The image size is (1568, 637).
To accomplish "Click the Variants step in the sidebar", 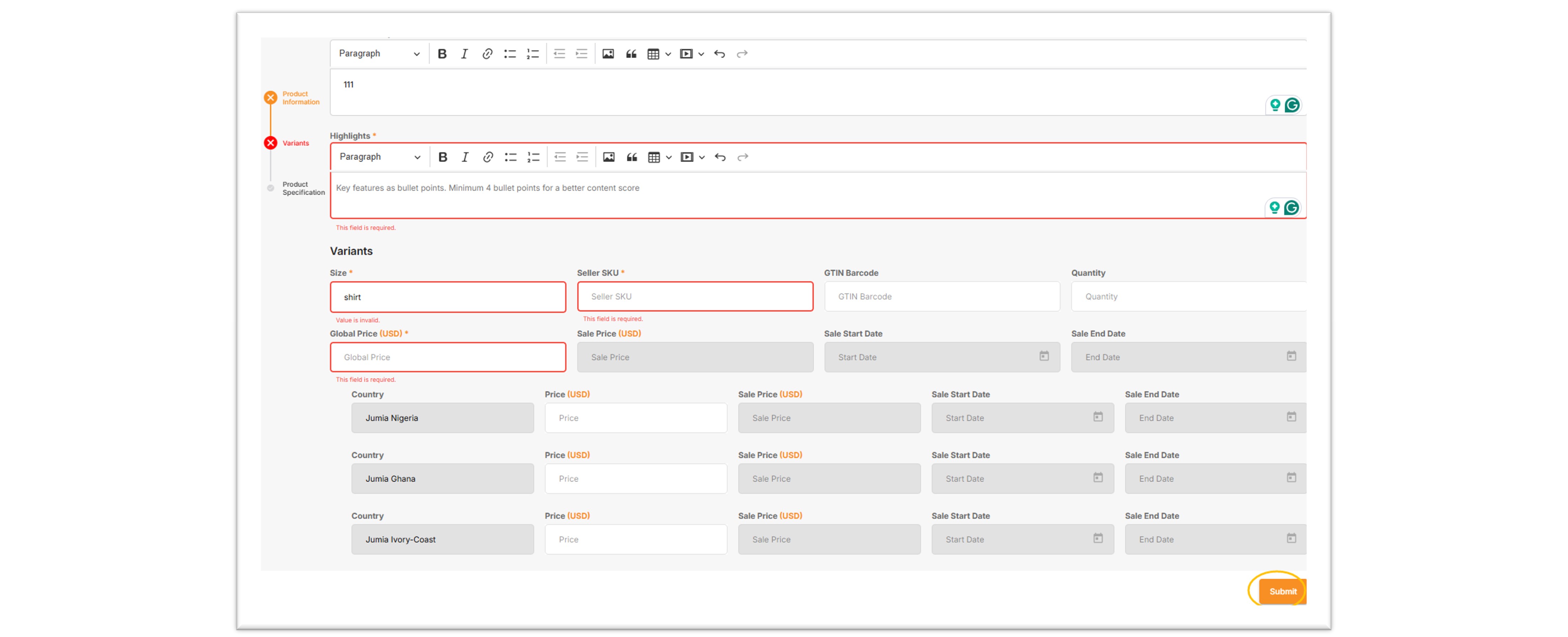I will pos(295,143).
